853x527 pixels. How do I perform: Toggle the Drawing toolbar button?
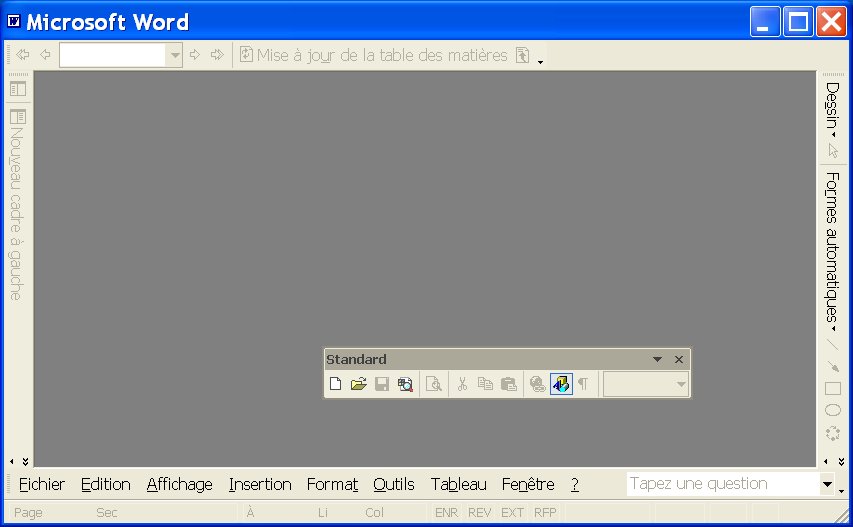click(x=561, y=384)
